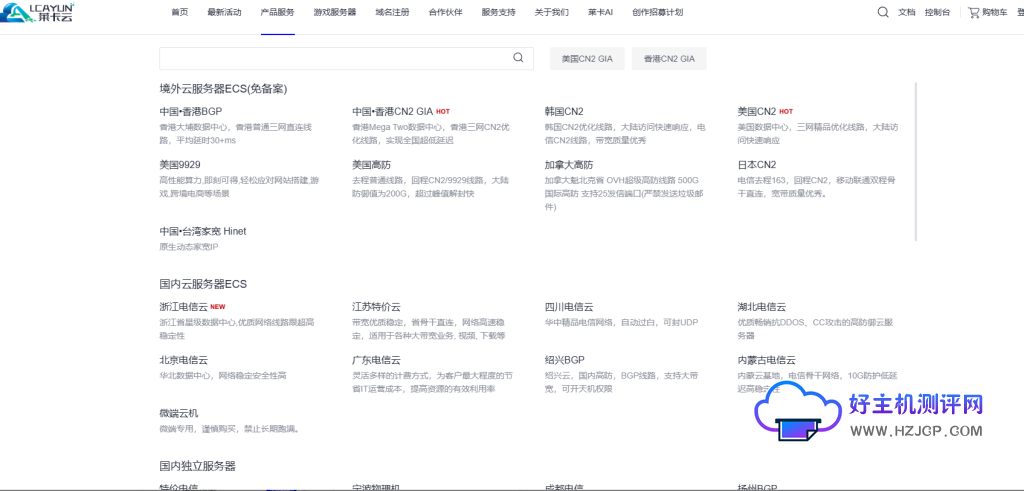This screenshot has height=491, width=1024.
Task: Click magnifier icon inside search box
Action: click(x=519, y=57)
